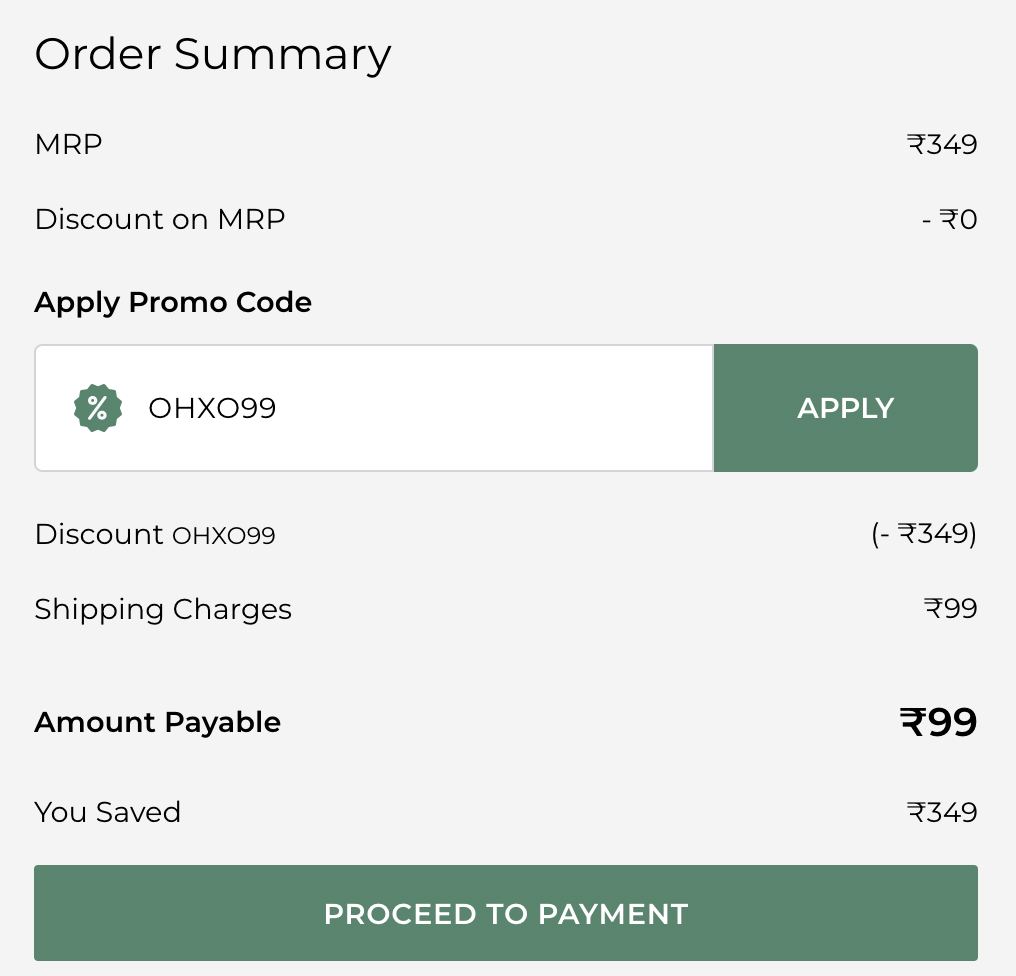Click the Amount Payable label
The width and height of the screenshot is (1016, 976).
point(157,723)
